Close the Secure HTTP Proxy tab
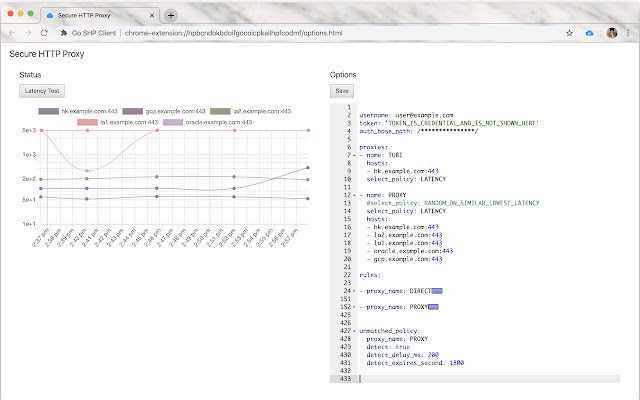The image size is (640, 400). tap(152, 16)
